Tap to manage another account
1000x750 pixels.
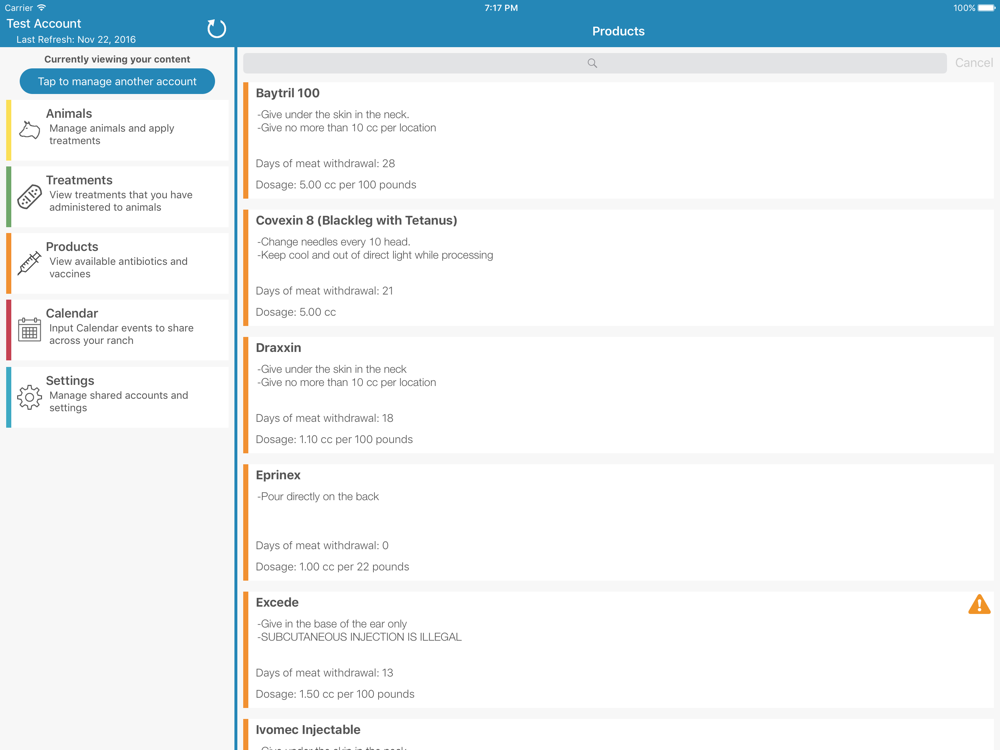[x=117, y=82]
